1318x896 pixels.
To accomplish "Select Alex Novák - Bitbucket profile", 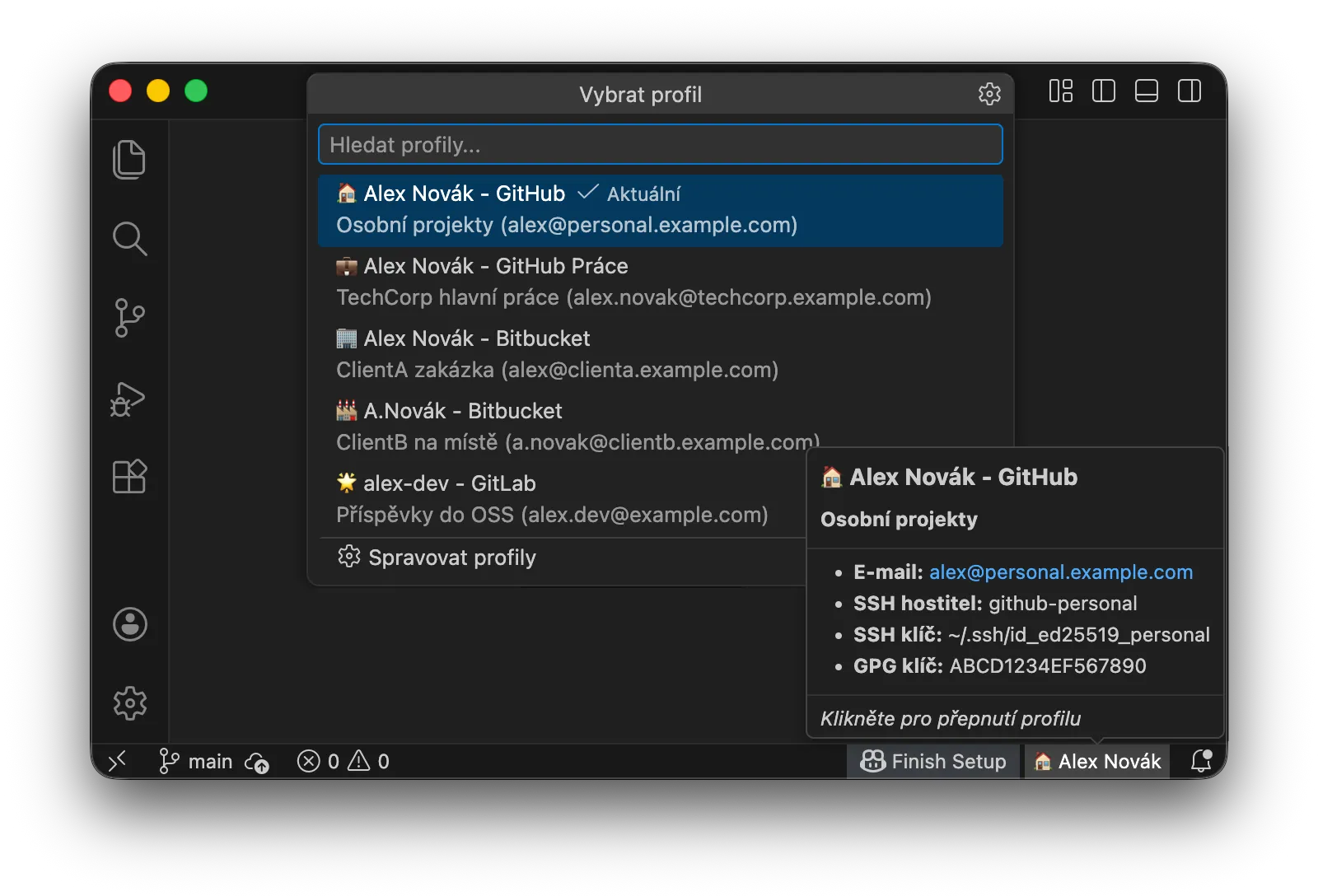I will pos(661,355).
